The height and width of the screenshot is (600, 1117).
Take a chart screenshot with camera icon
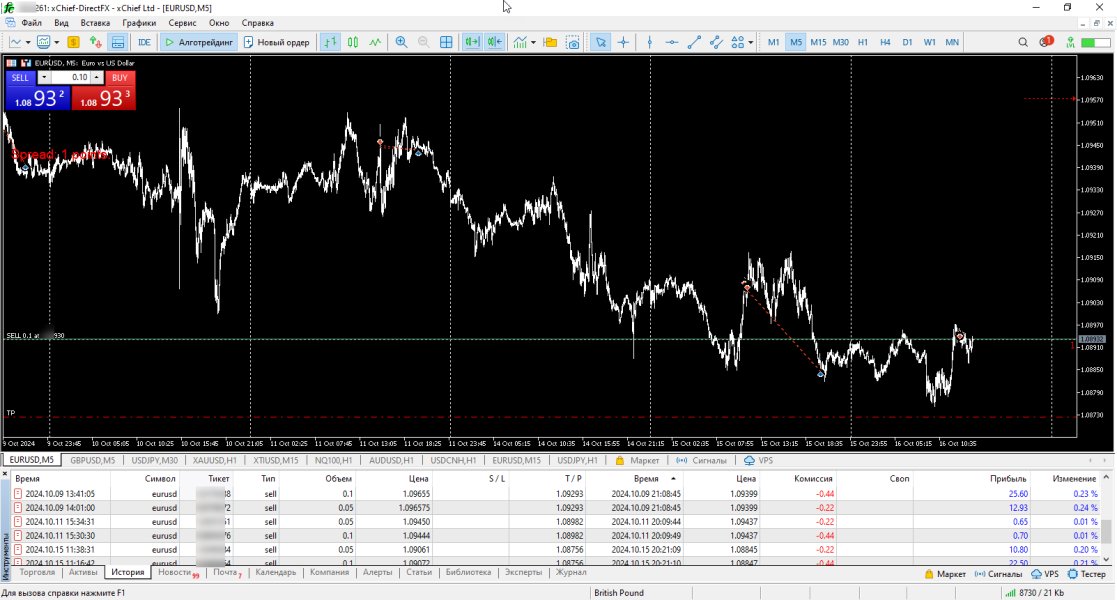[573, 43]
